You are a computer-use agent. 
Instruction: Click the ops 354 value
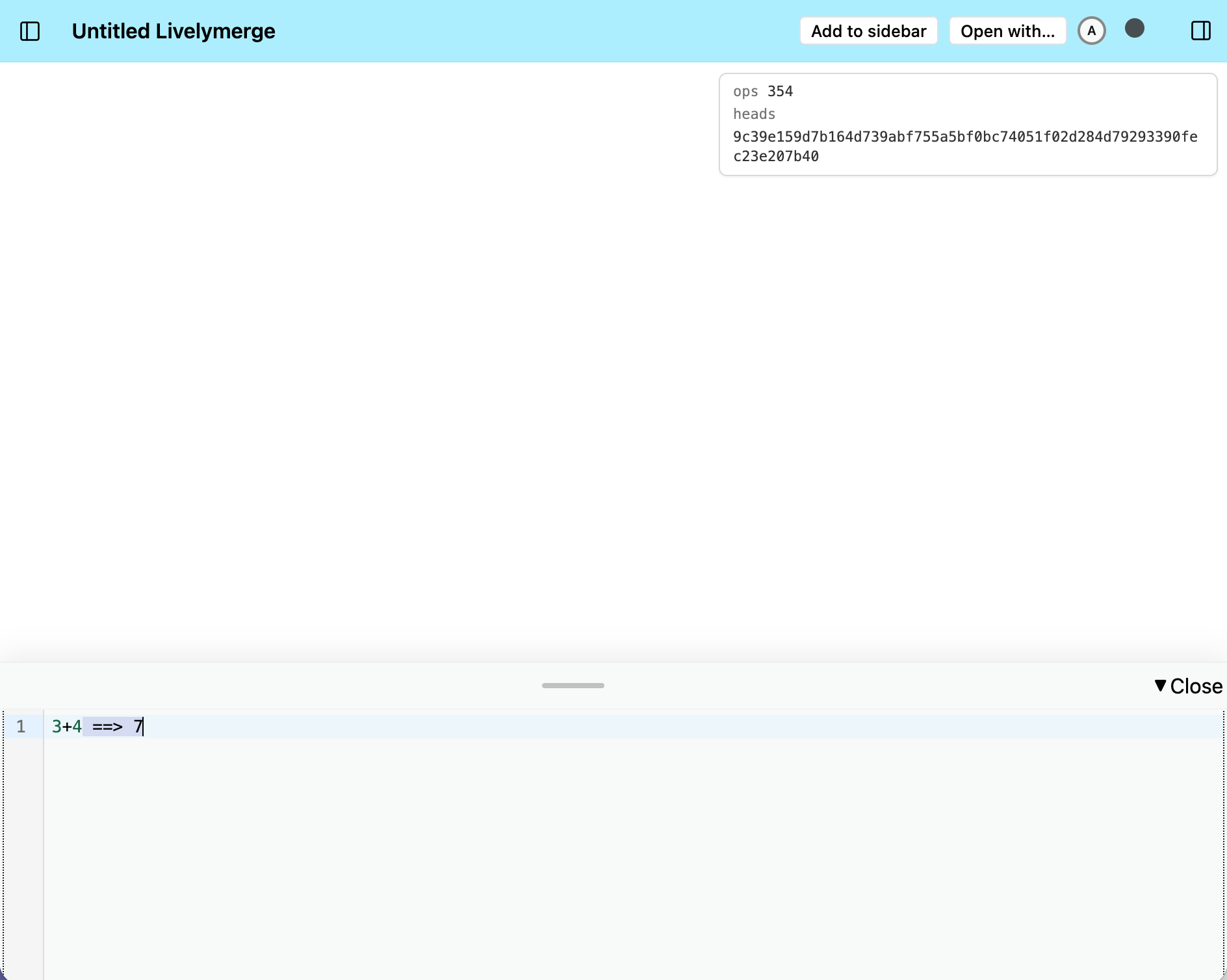(780, 92)
